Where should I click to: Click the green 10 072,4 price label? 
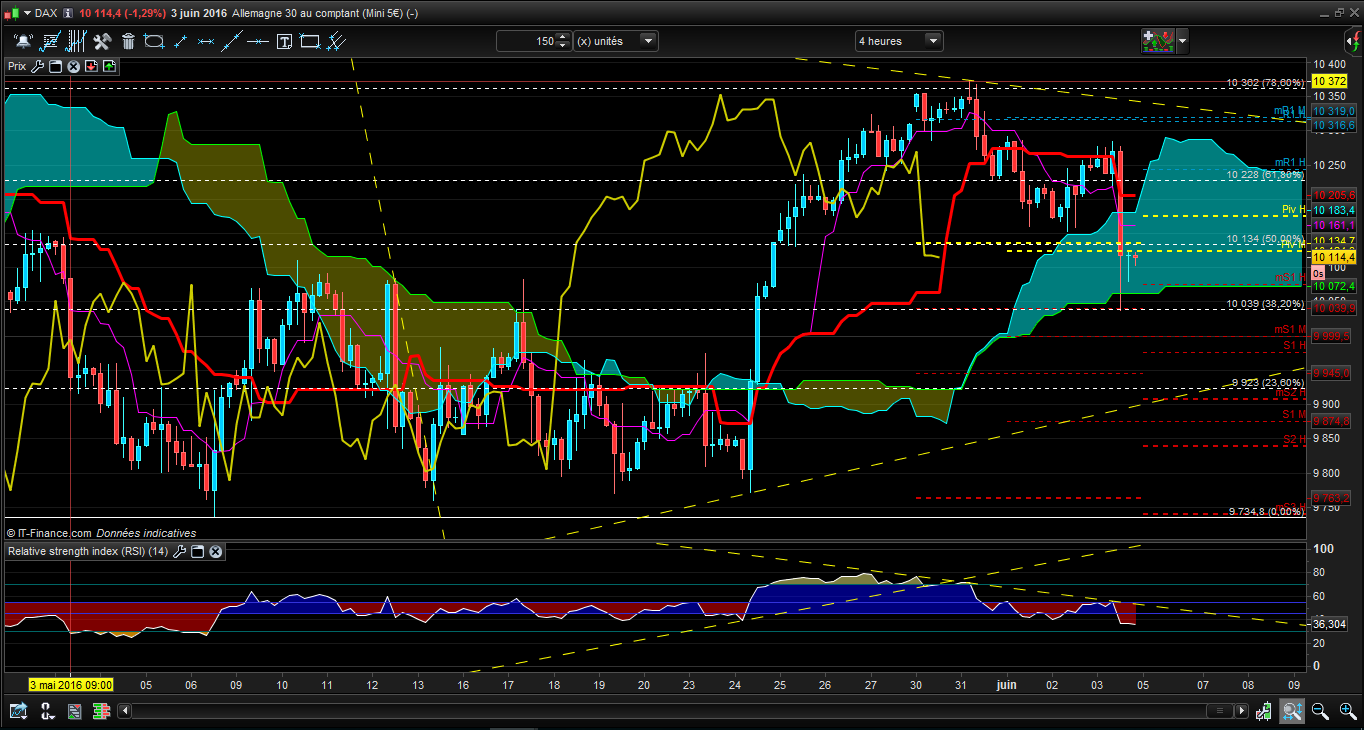pos(1333,286)
